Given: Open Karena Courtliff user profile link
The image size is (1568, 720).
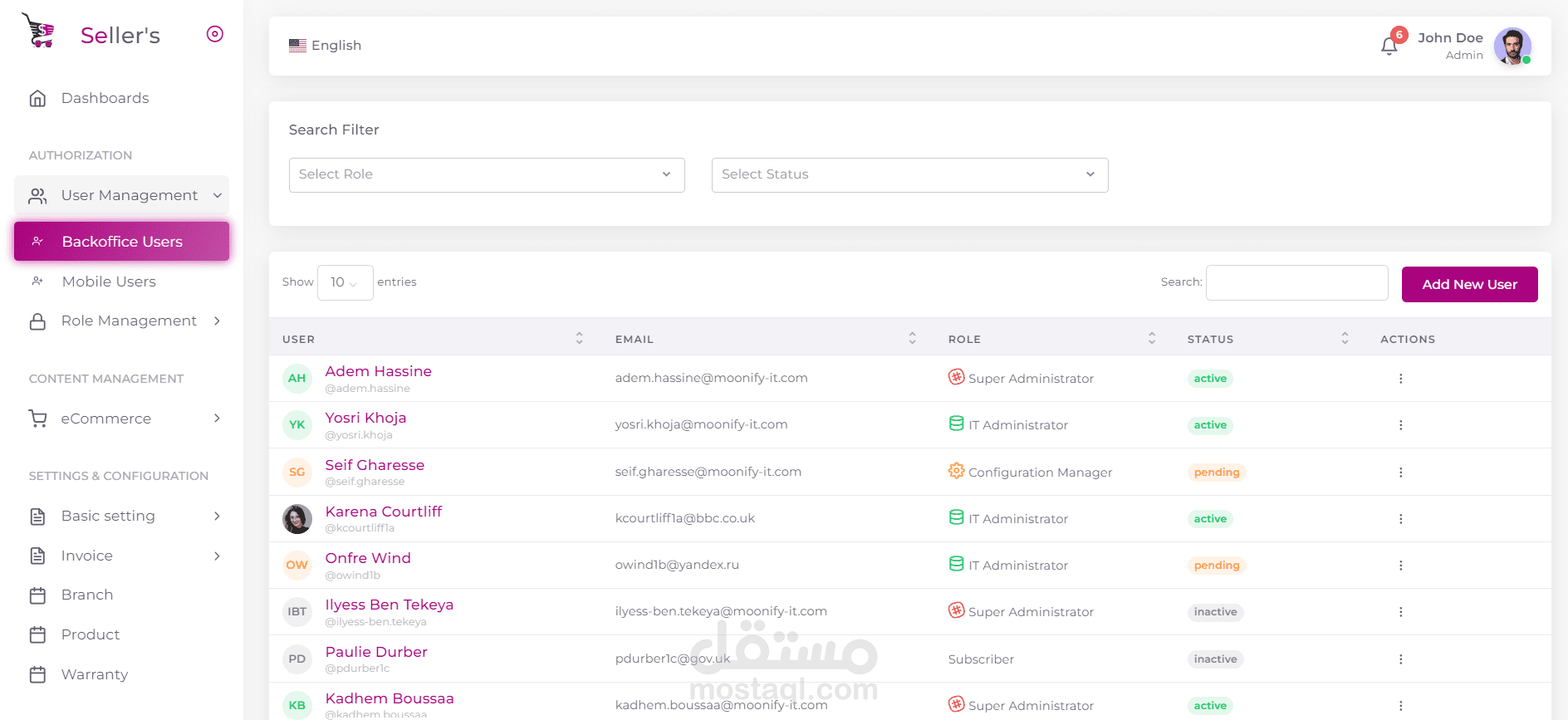Looking at the screenshot, I should pos(384,512).
